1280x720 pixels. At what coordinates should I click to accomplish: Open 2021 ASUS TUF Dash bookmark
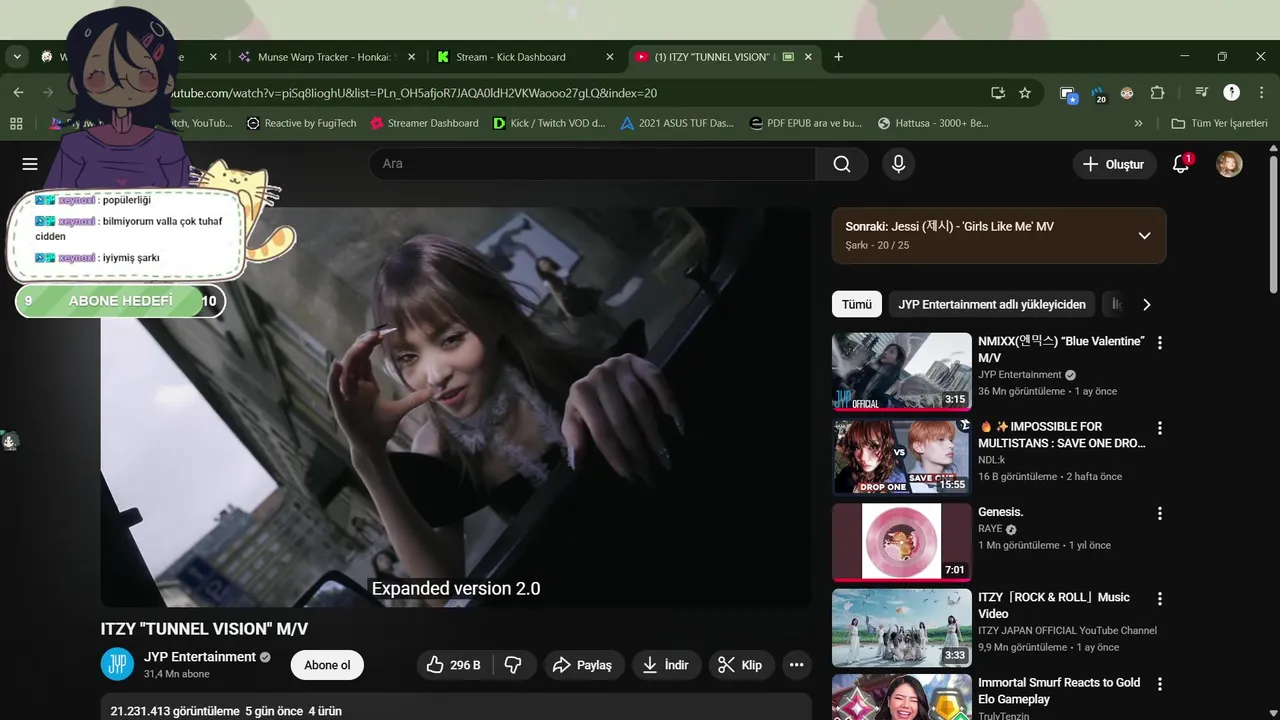[677, 123]
